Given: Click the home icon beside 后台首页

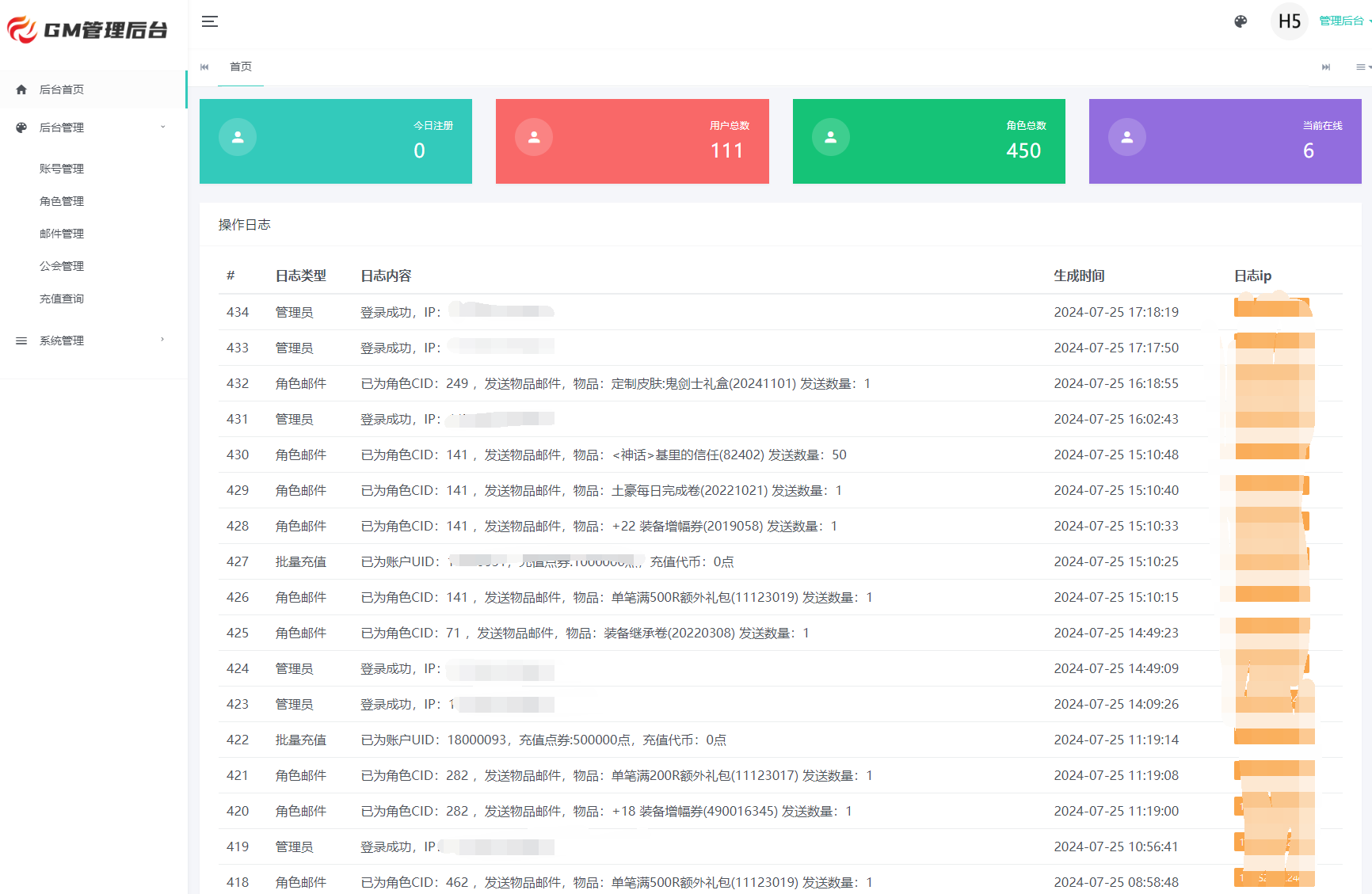Looking at the screenshot, I should 21,89.
